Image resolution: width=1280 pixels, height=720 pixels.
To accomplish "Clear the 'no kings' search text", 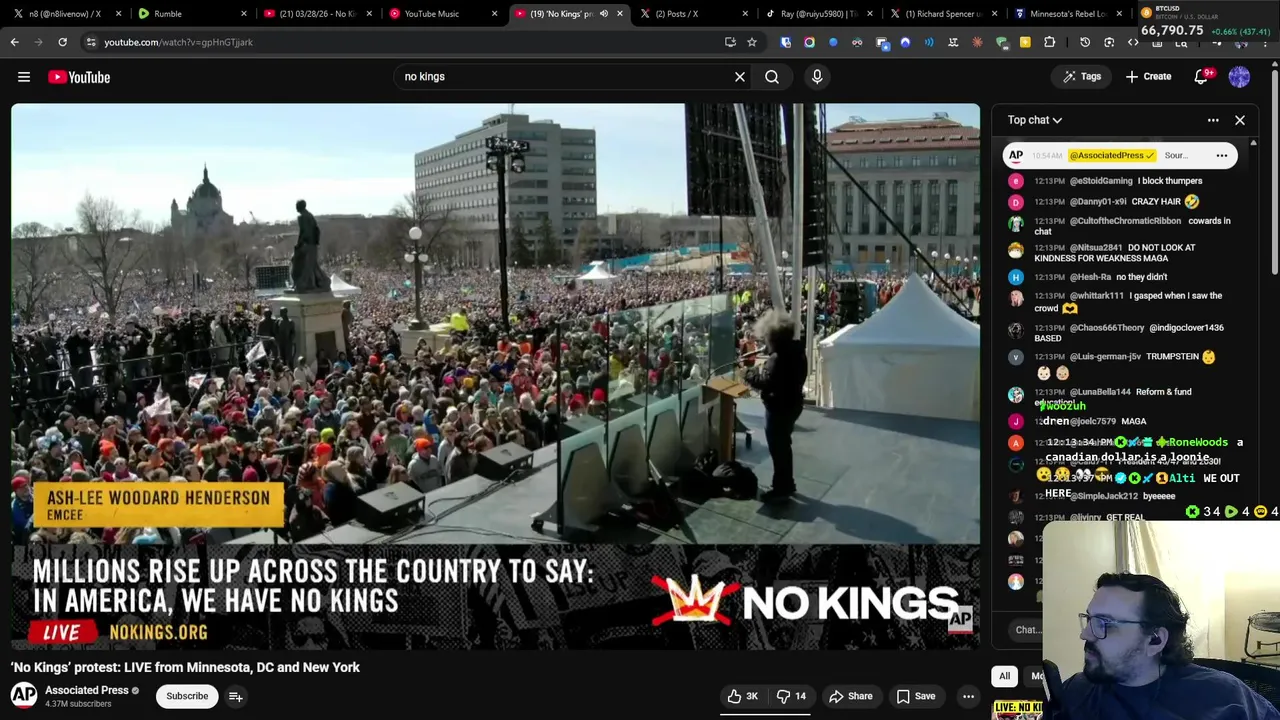I will (x=740, y=77).
